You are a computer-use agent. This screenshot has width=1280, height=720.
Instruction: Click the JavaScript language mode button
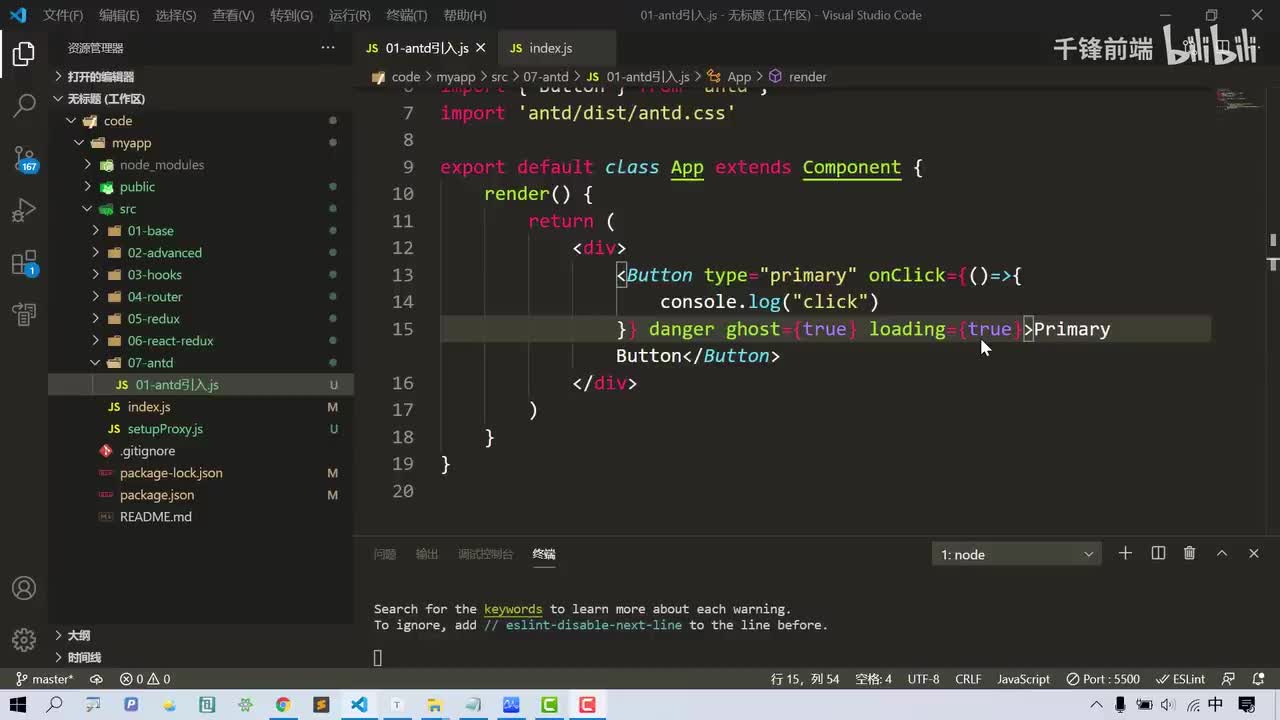tap(1023, 679)
